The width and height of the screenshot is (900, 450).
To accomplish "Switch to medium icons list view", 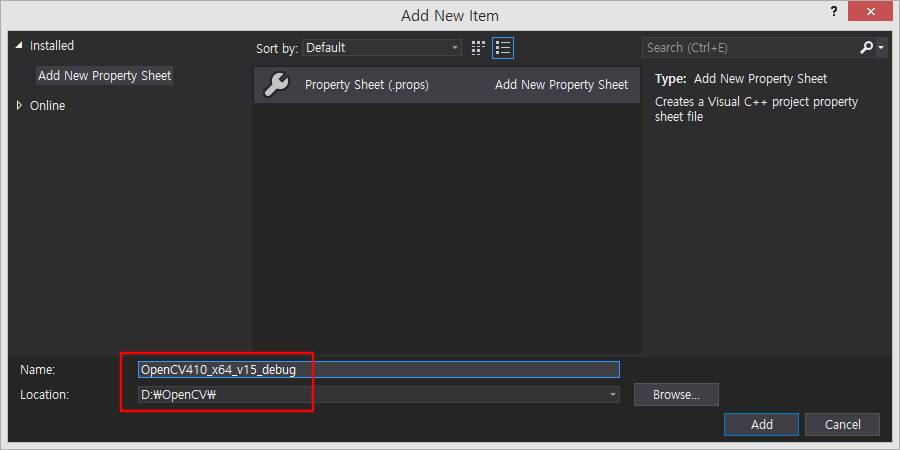I will 503,47.
